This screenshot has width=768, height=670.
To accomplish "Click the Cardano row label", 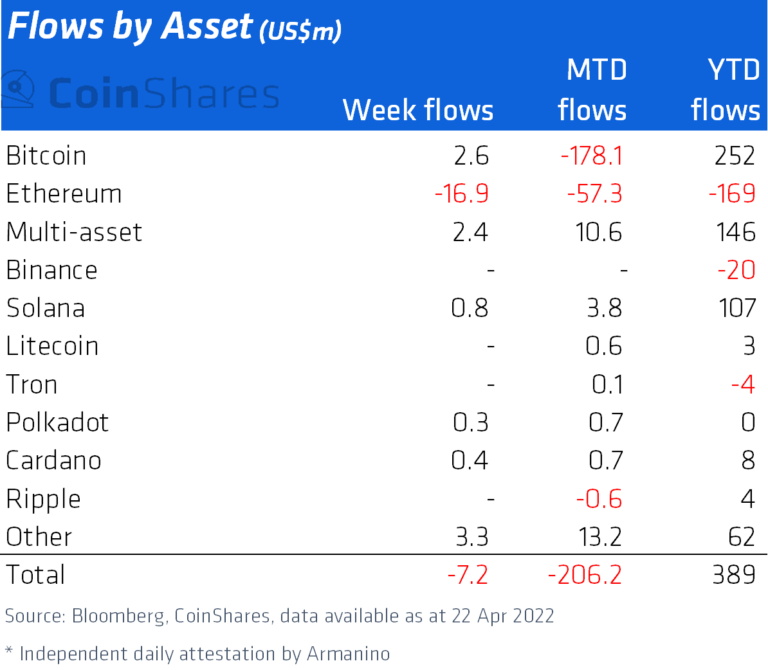I will [x=53, y=460].
